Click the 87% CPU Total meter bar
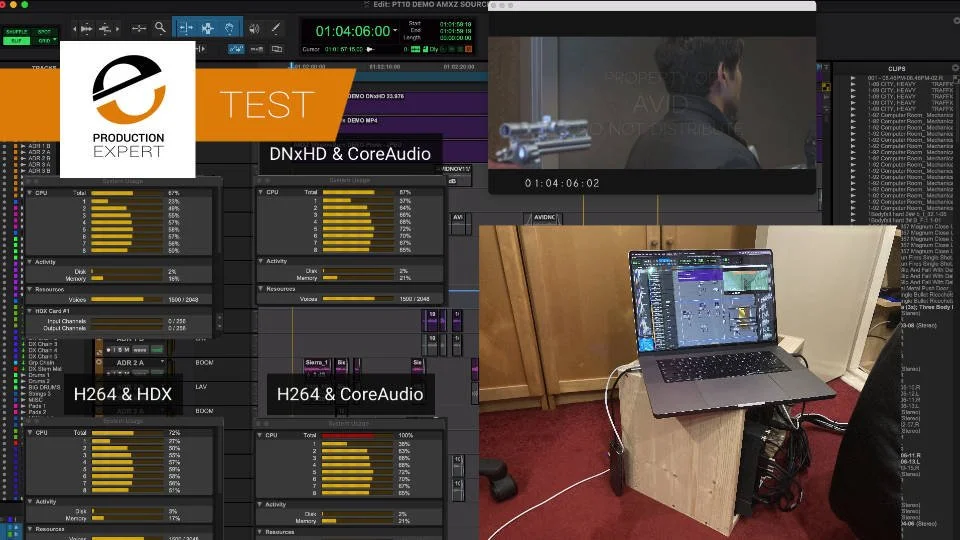The height and width of the screenshot is (540, 960). [358, 192]
